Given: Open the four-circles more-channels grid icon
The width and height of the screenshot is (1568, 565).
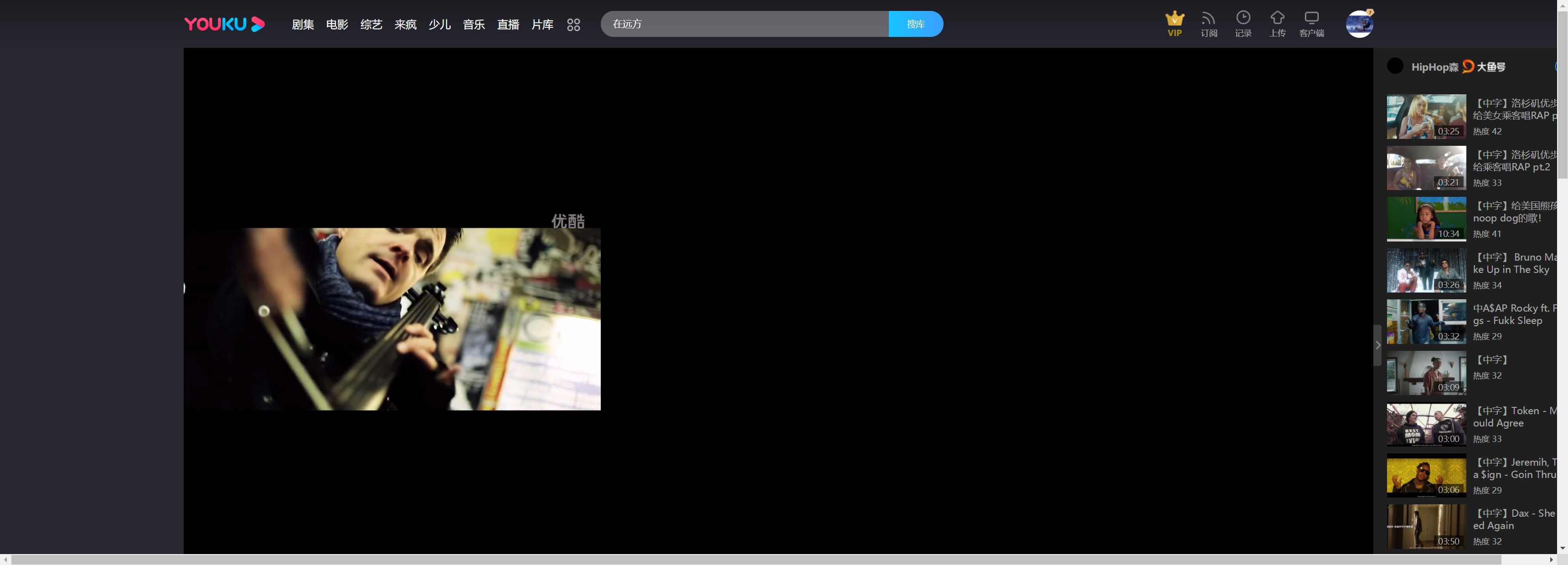Looking at the screenshot, I should (x=573, y=25).
